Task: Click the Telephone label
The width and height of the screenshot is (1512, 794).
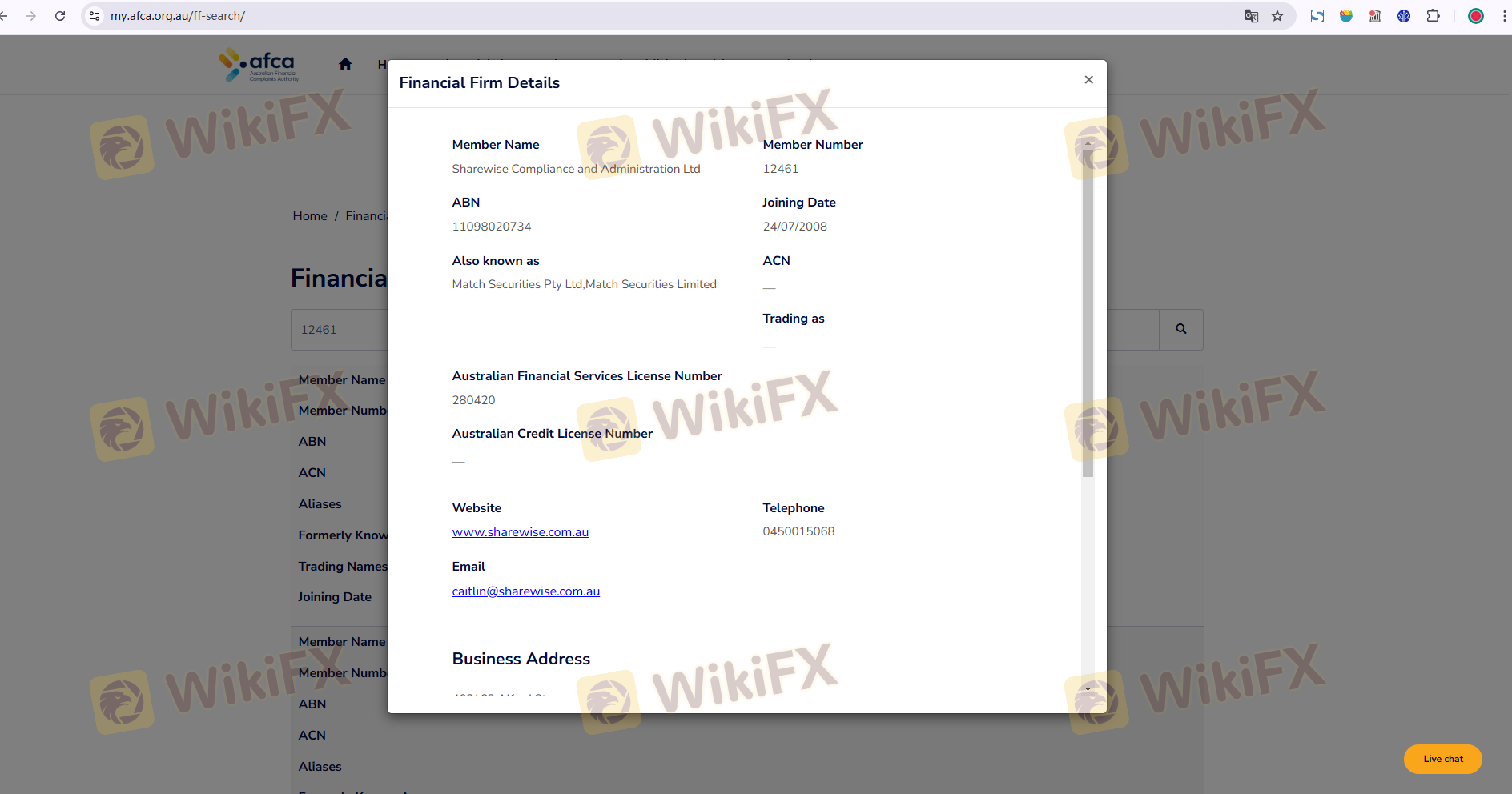Action: [794, 508]
